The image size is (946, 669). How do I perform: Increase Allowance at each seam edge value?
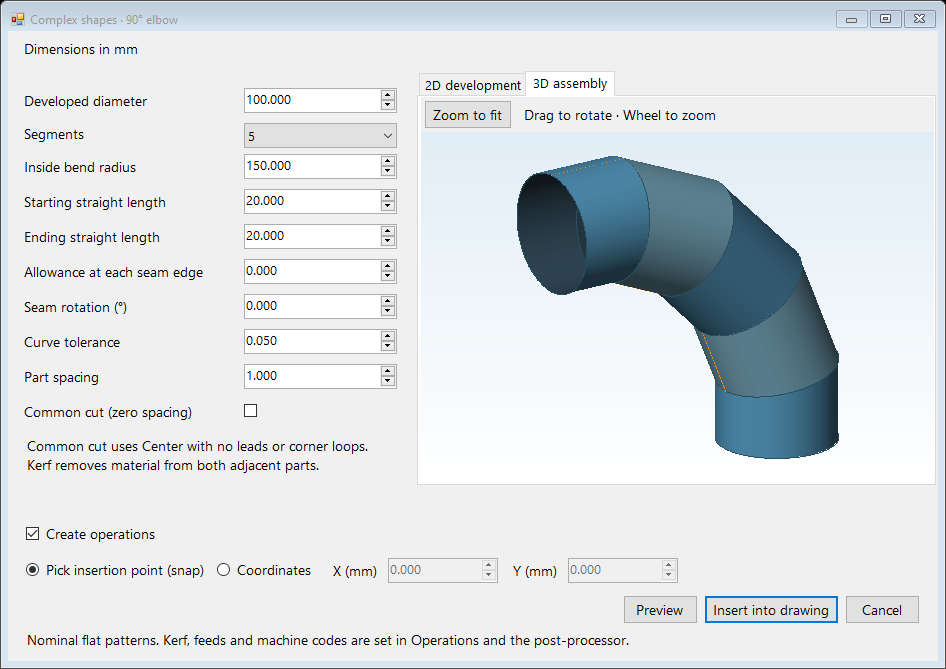(x=388, y=265)
